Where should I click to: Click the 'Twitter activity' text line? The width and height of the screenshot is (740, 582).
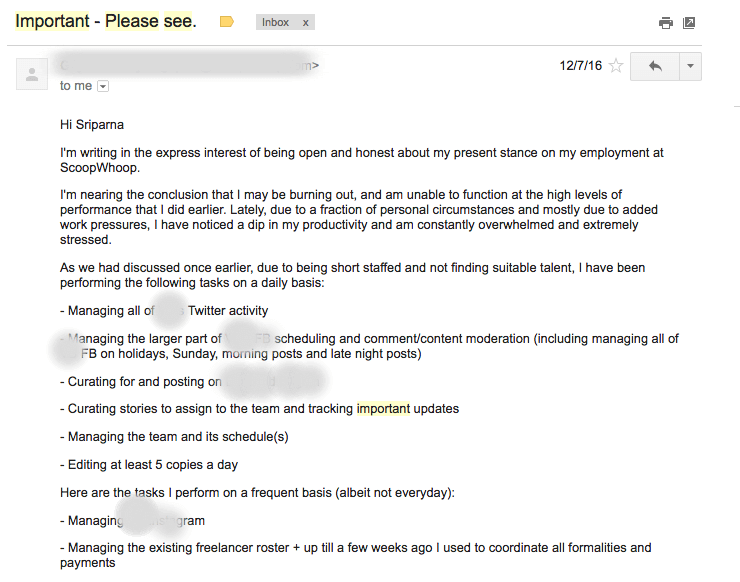coord(228,311)
